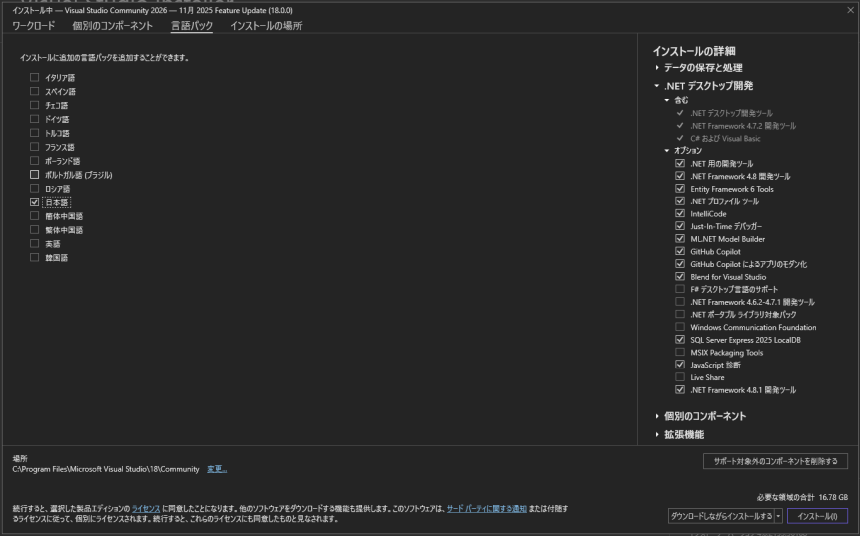Enable the 英語 language pack checkbox

pos(35,244)
